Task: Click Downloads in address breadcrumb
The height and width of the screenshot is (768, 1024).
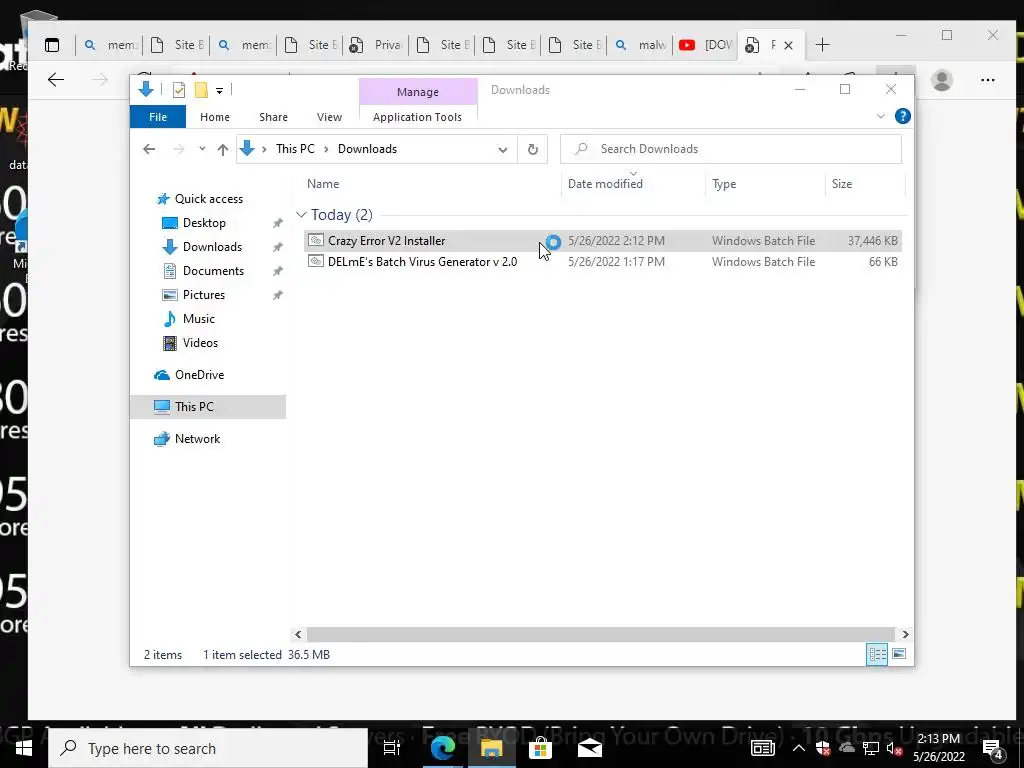Action: 367,149
